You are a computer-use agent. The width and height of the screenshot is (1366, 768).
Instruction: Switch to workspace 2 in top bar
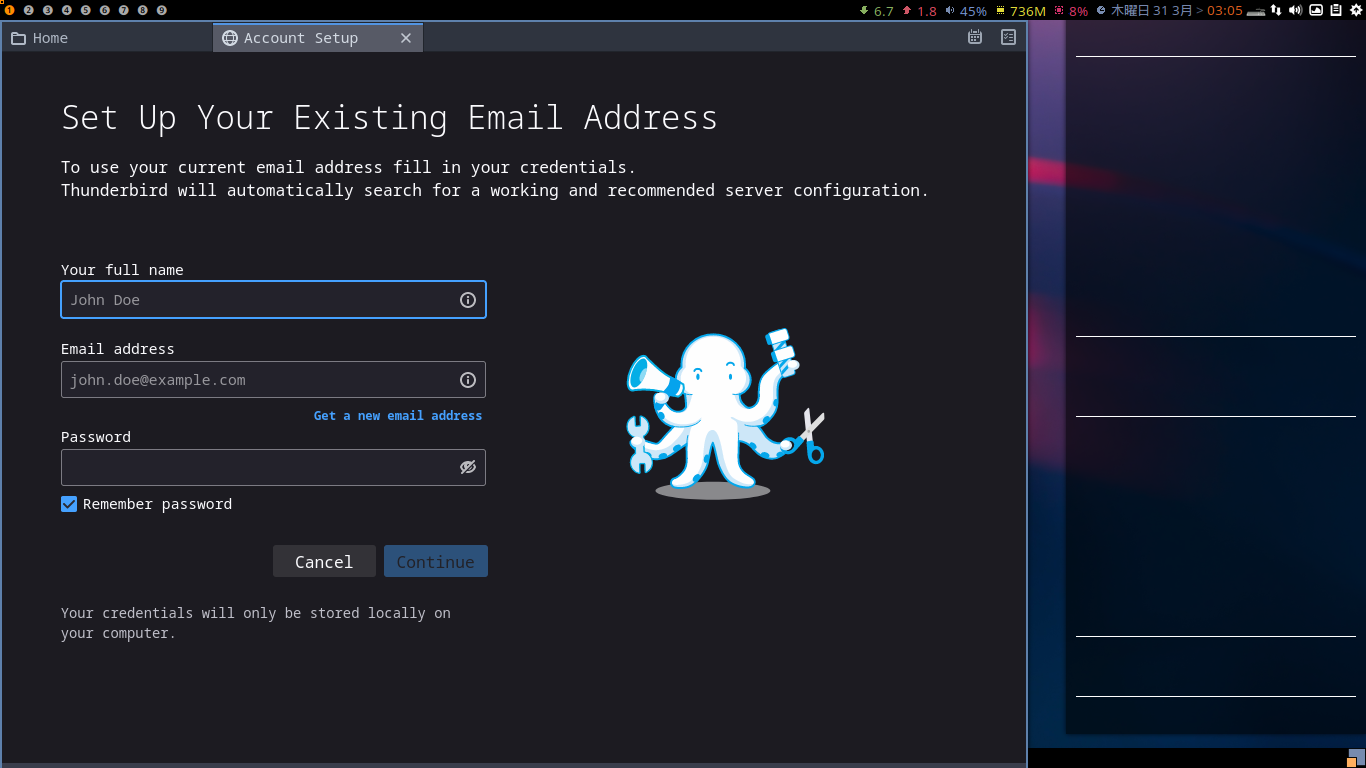pos(29,10)
